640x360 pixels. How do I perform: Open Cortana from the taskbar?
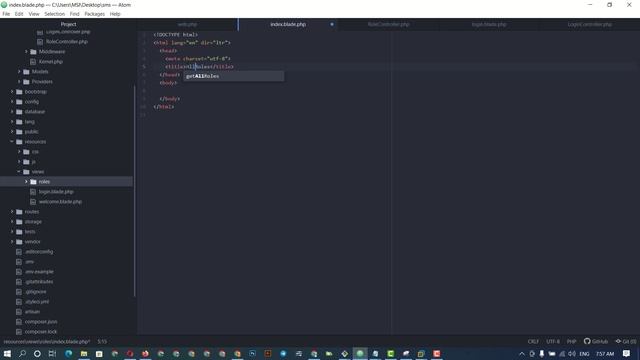[x=37, y=353]
